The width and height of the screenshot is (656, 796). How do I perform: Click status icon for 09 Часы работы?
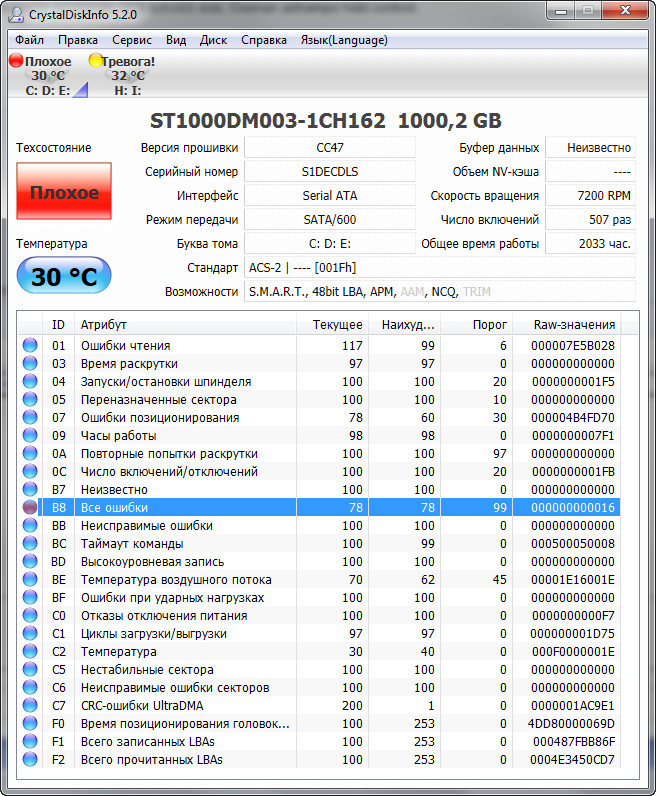coord(30,436)
